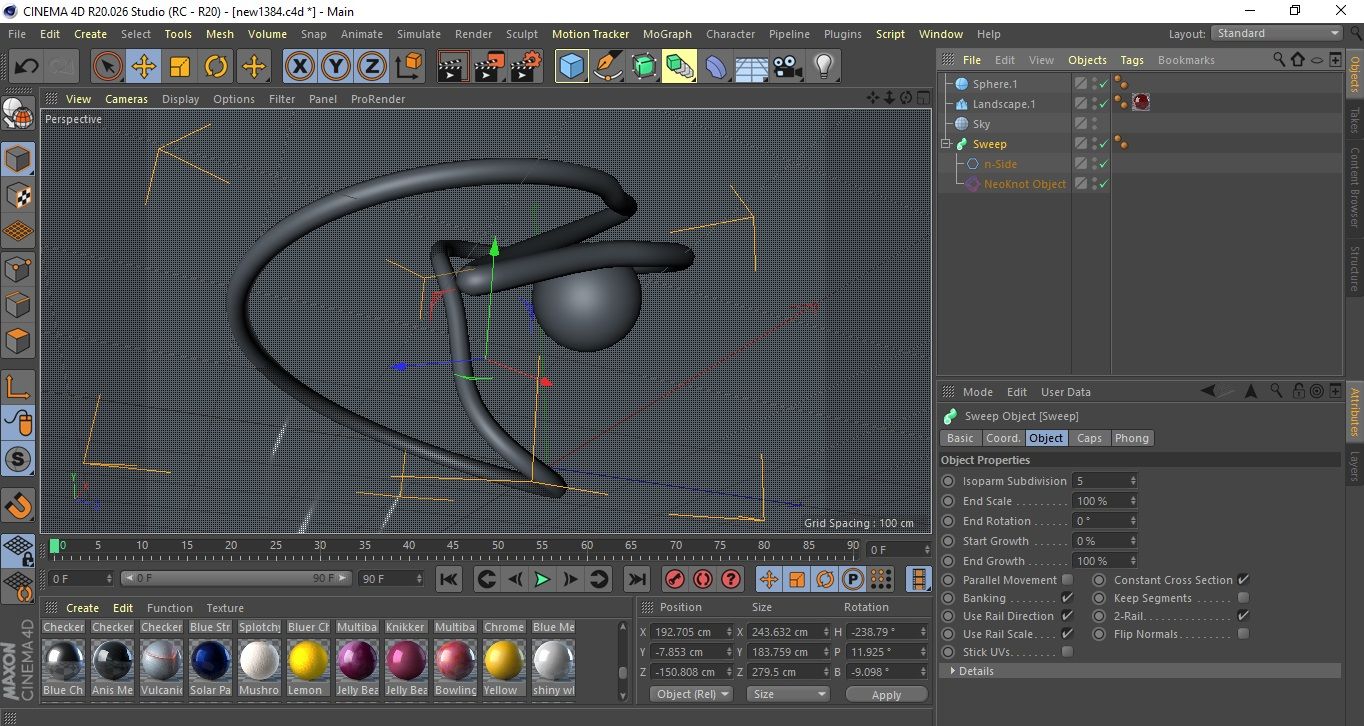Switch to the Caps tab
The height and width of the screenshot is (726, 1364).
pyautogui.click(x=1089, y=438)
